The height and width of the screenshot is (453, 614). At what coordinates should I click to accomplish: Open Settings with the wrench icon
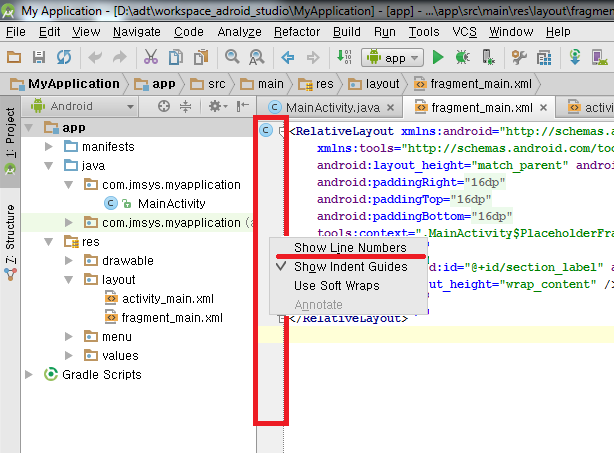tap(519, 58)
